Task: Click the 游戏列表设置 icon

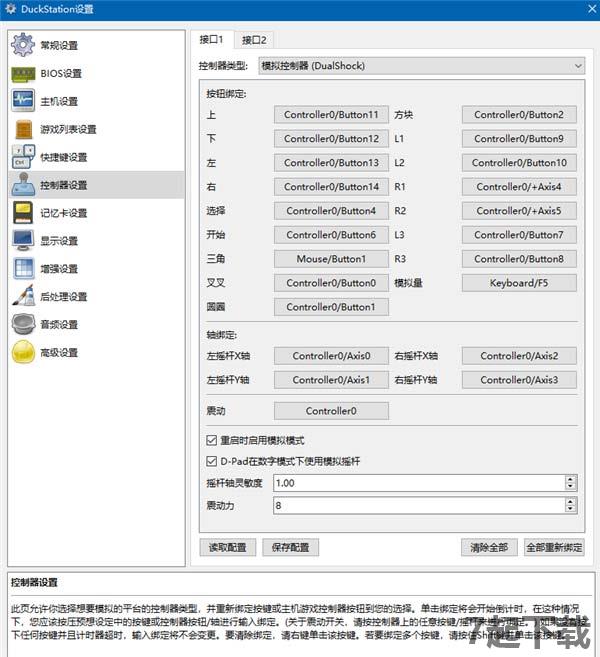Action: click(x=23, y=129)
